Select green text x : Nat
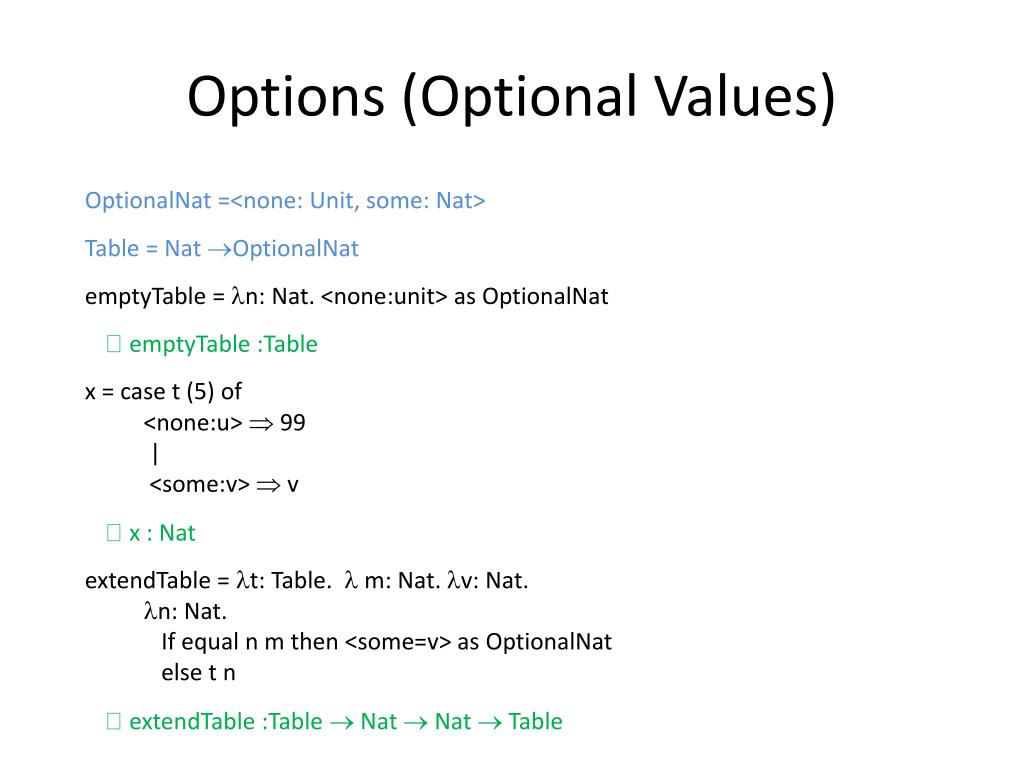 click(163, 533)
